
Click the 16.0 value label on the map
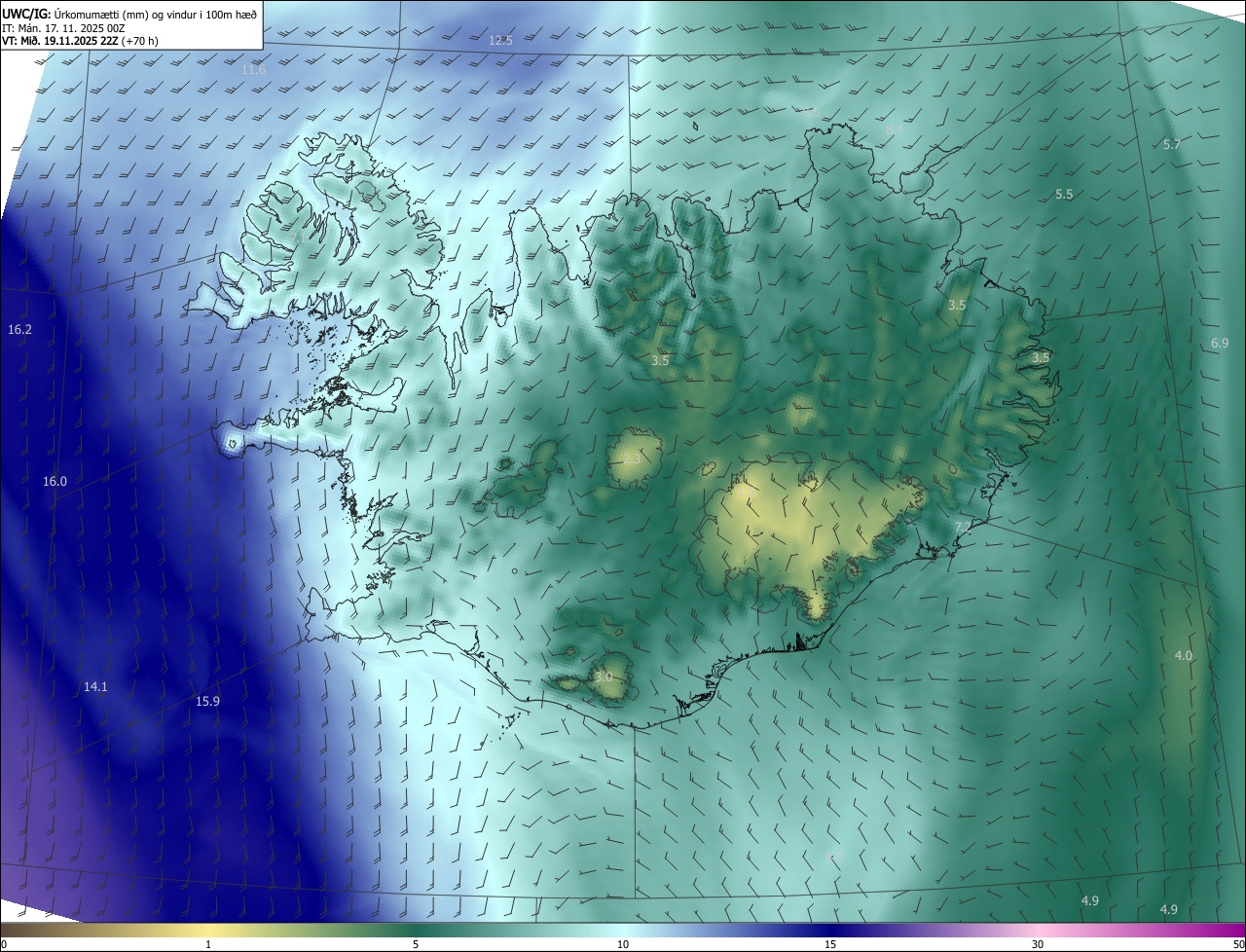click(x=55, y=482)
